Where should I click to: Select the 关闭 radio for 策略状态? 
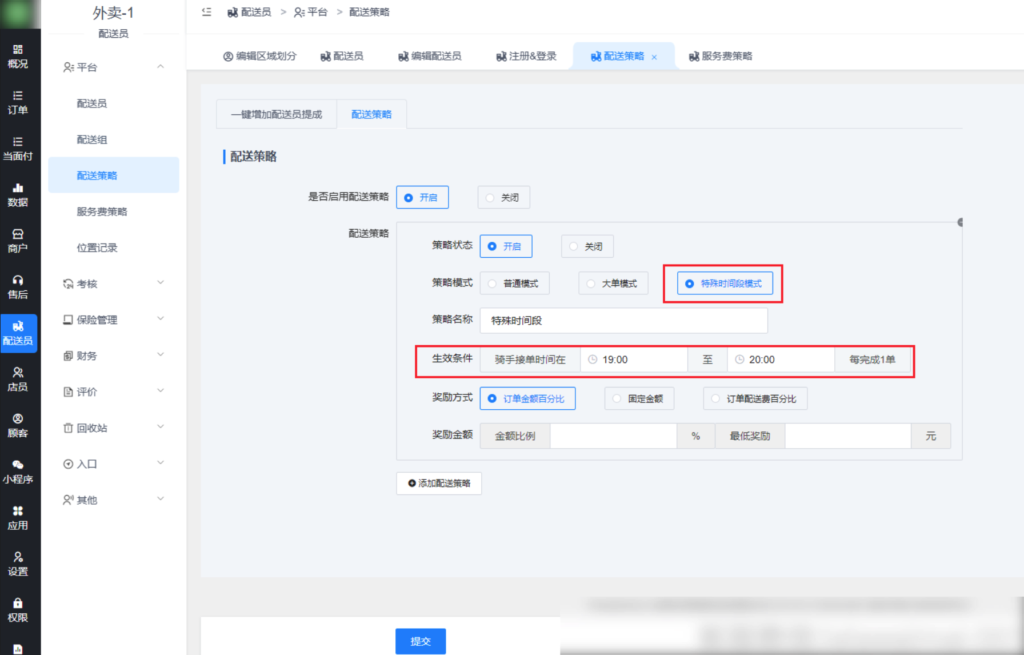587,246
